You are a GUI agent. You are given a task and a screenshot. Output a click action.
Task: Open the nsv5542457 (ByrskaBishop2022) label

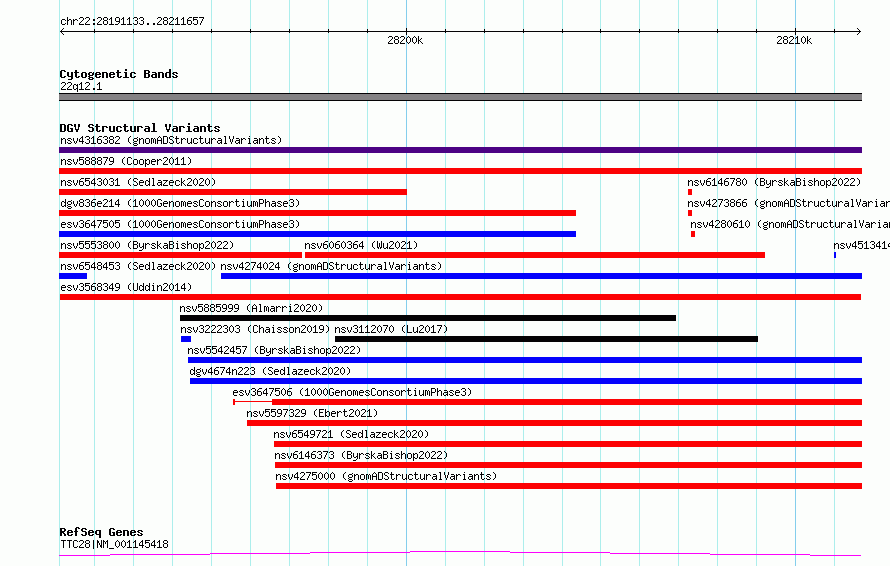coord(274,350)
